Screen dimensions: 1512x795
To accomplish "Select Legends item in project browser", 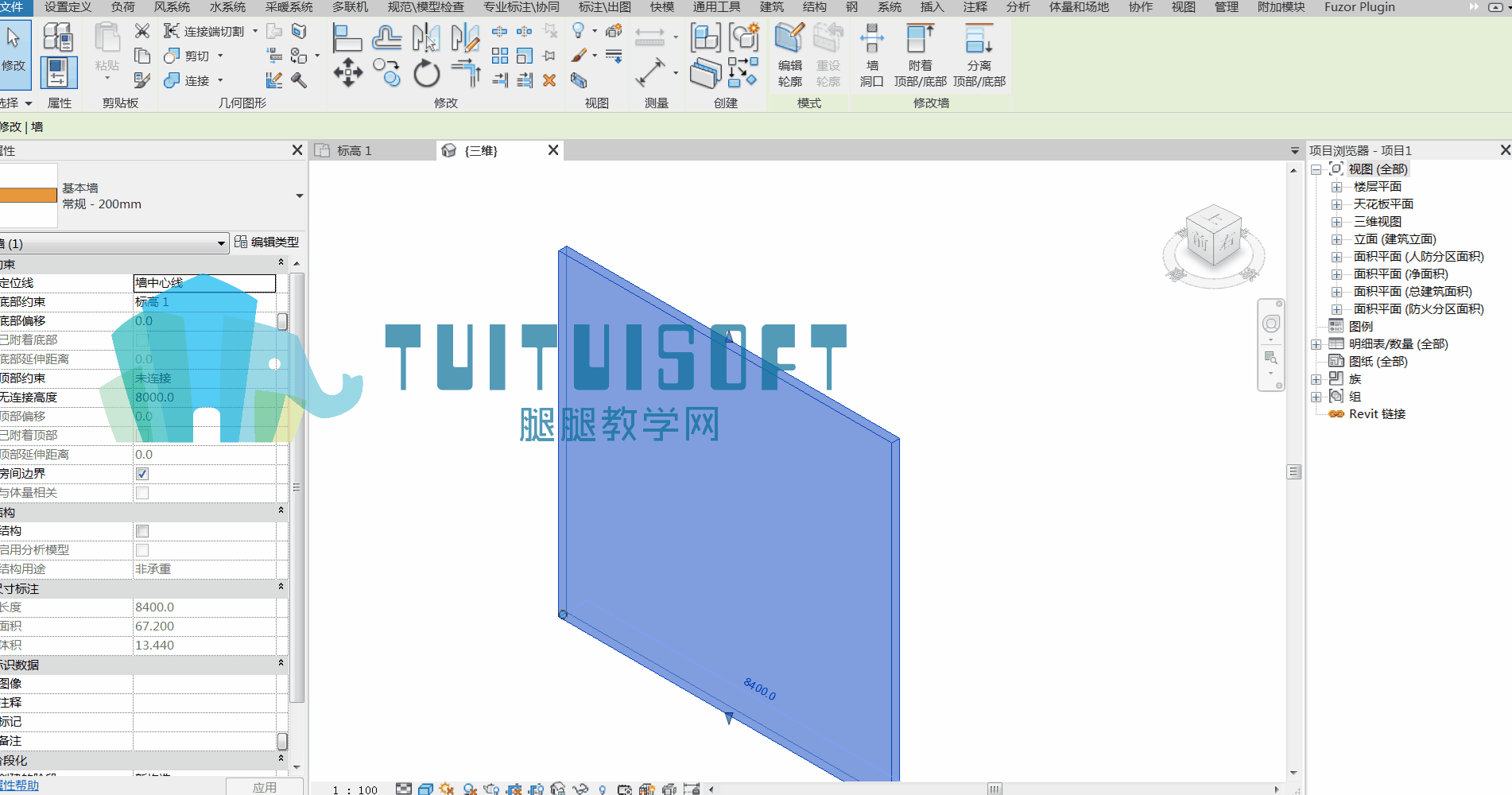I will pos(1360,327).
